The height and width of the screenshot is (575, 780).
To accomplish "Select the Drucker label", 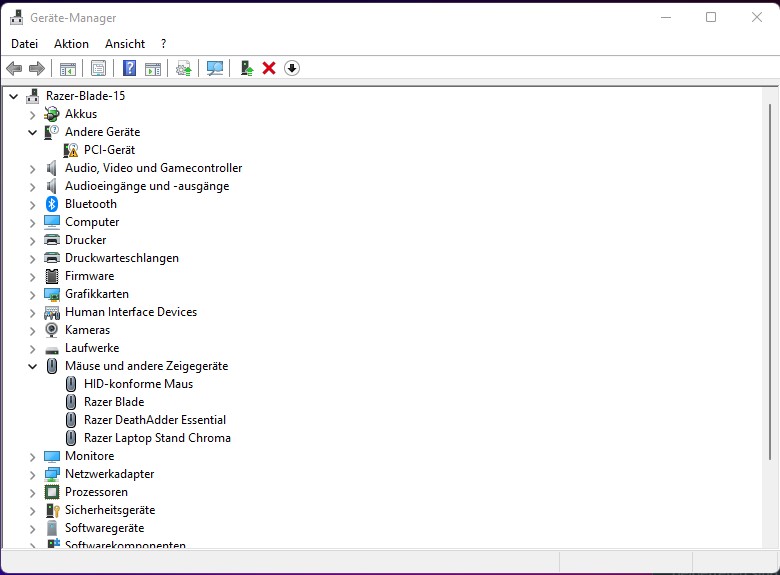I will point(86,240).
